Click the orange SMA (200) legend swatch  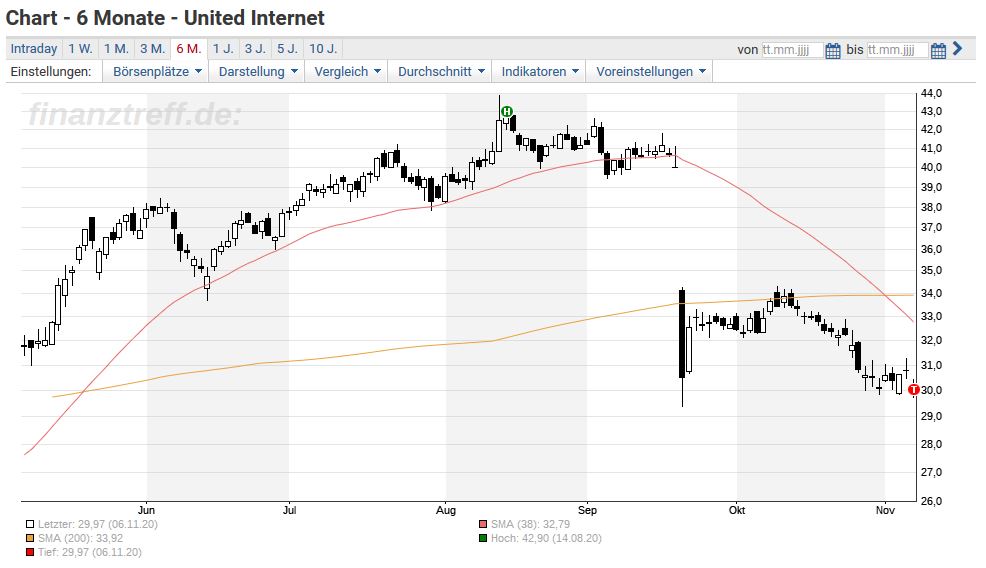30,538
